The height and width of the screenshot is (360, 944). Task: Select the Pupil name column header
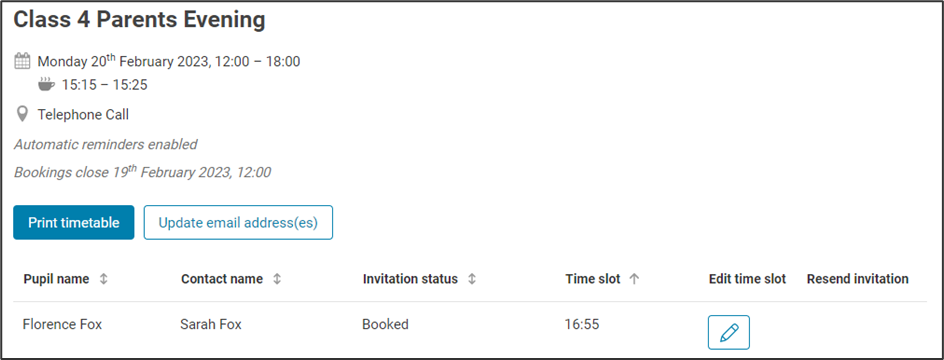pyautogui.click(x=56, y=279)
